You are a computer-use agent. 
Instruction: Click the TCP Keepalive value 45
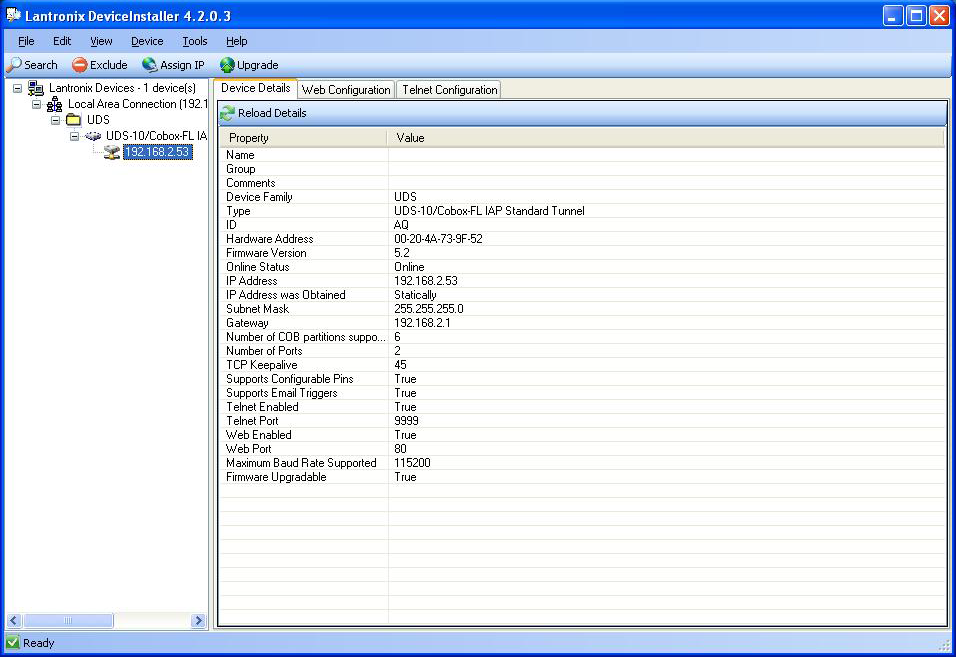[x=400, y=365]
